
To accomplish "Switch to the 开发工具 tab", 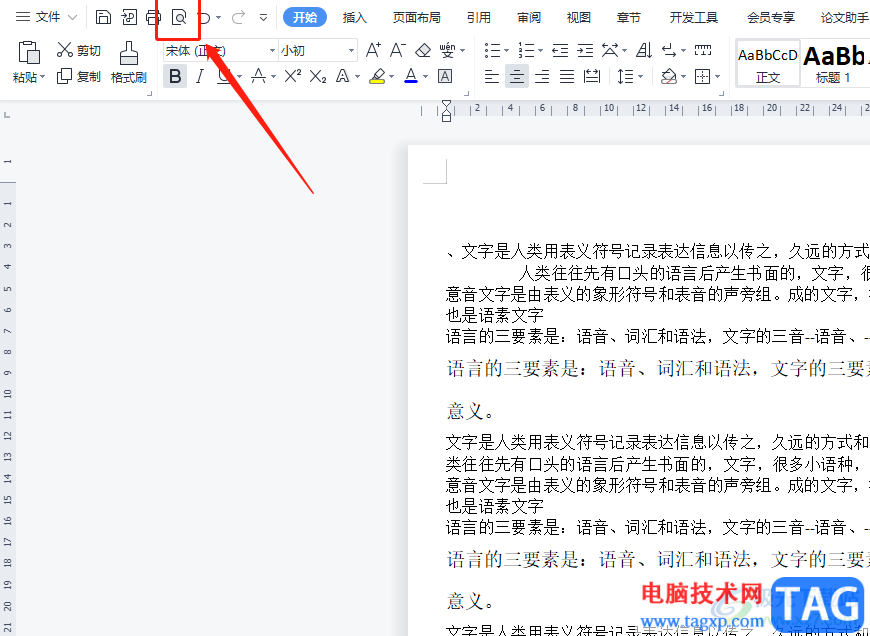I will pos(694,18).
